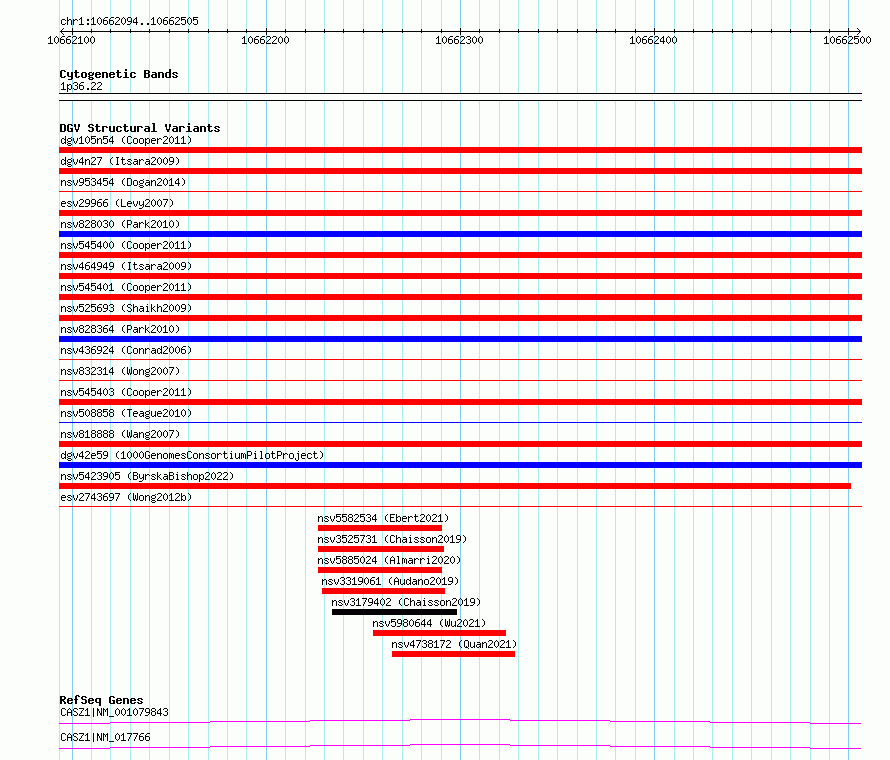Open the RefSeq Genes track header

tap(101, 700)
